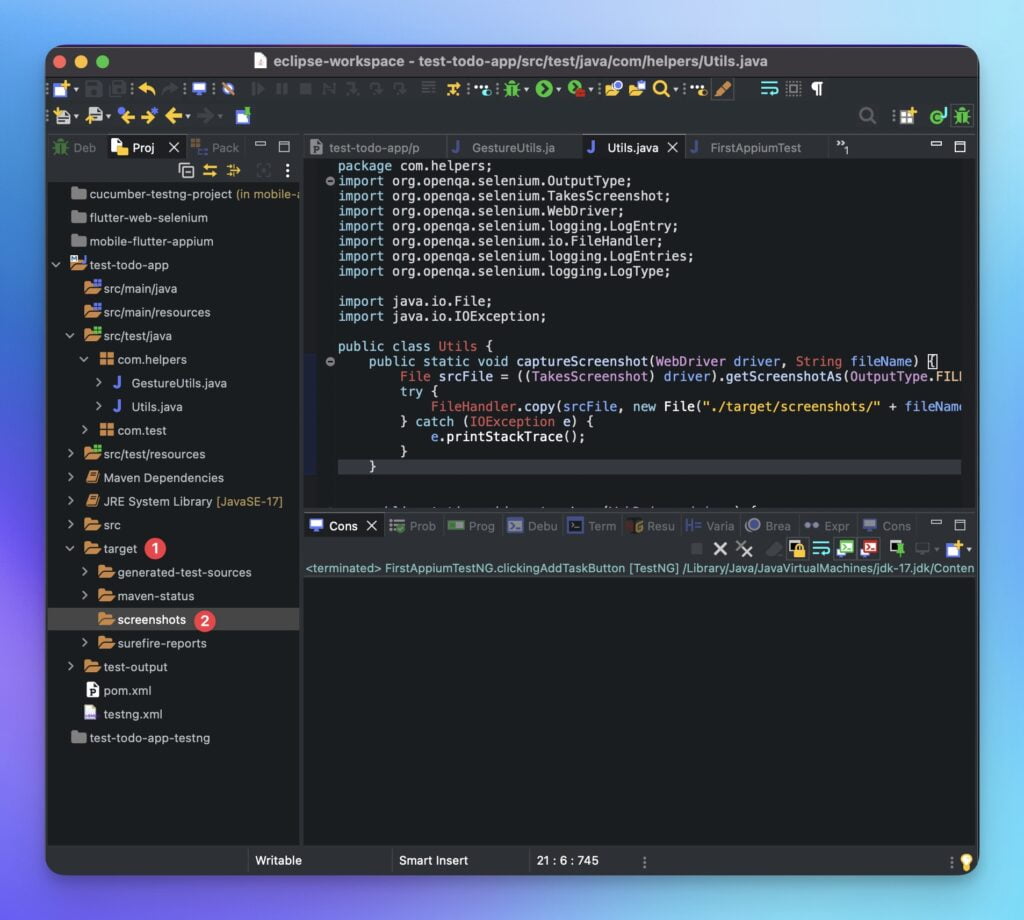Toggle Scroll Lock in console toolbar

797,549
